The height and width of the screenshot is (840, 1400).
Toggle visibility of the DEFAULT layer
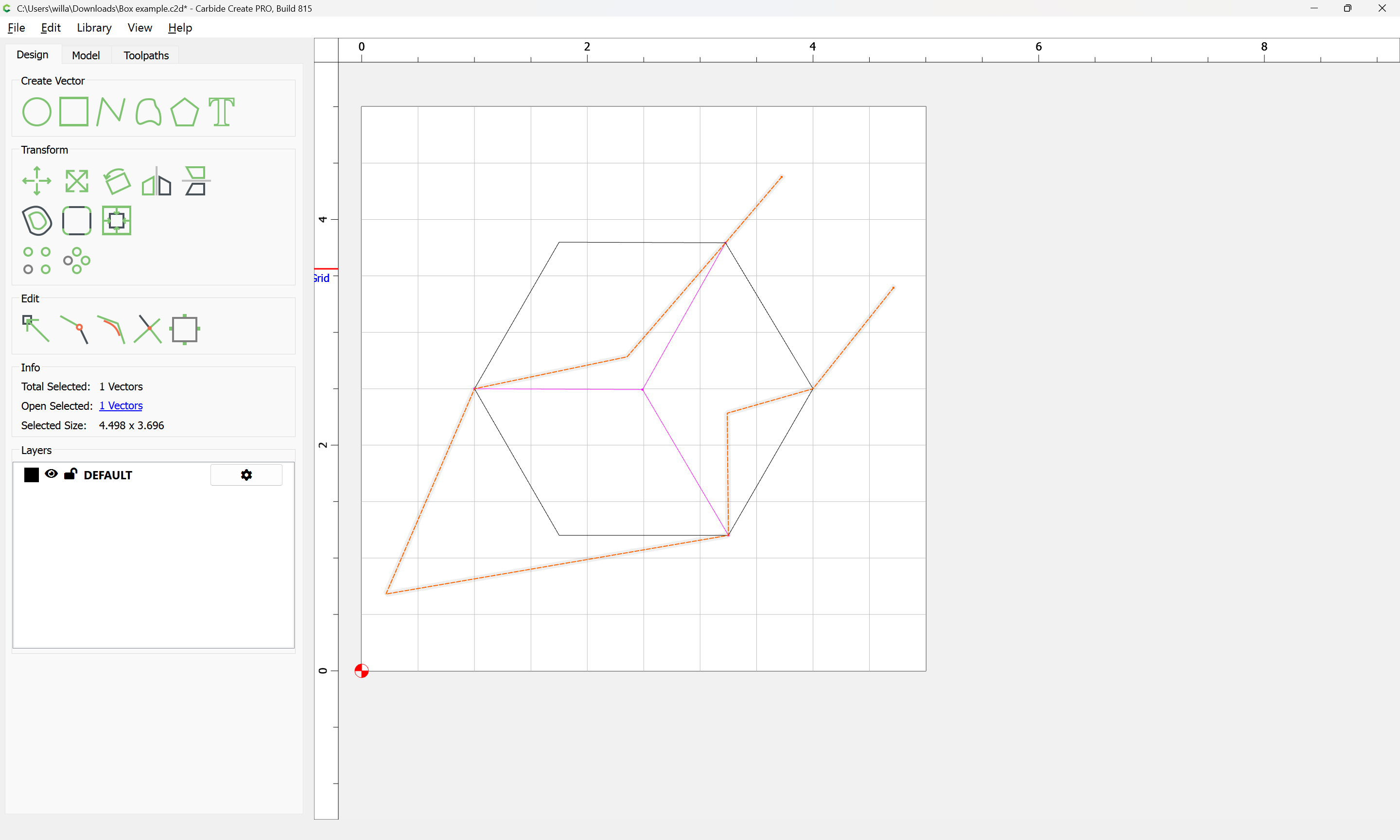click(x=51, y=474)
